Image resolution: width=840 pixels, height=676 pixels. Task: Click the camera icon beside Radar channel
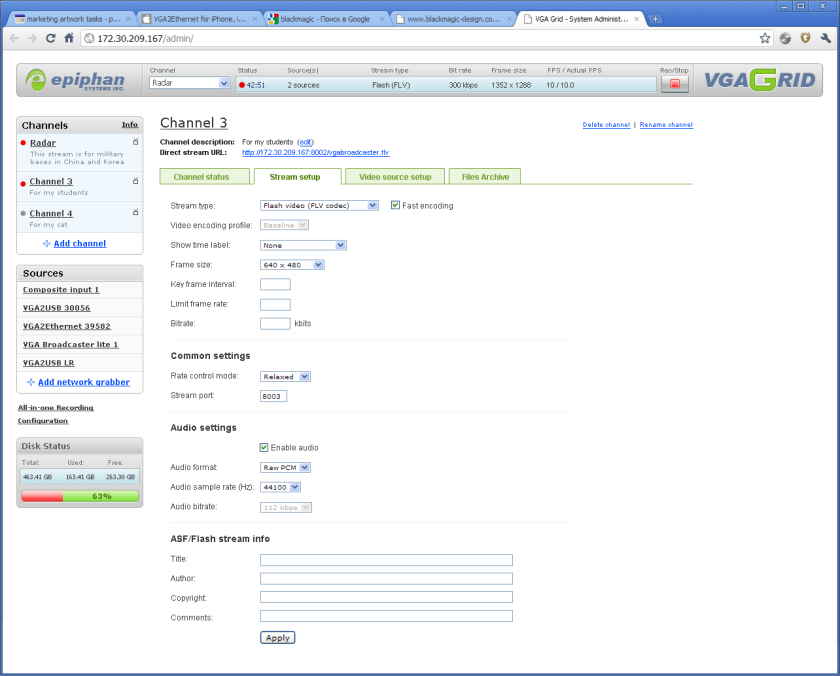point(135,143)
